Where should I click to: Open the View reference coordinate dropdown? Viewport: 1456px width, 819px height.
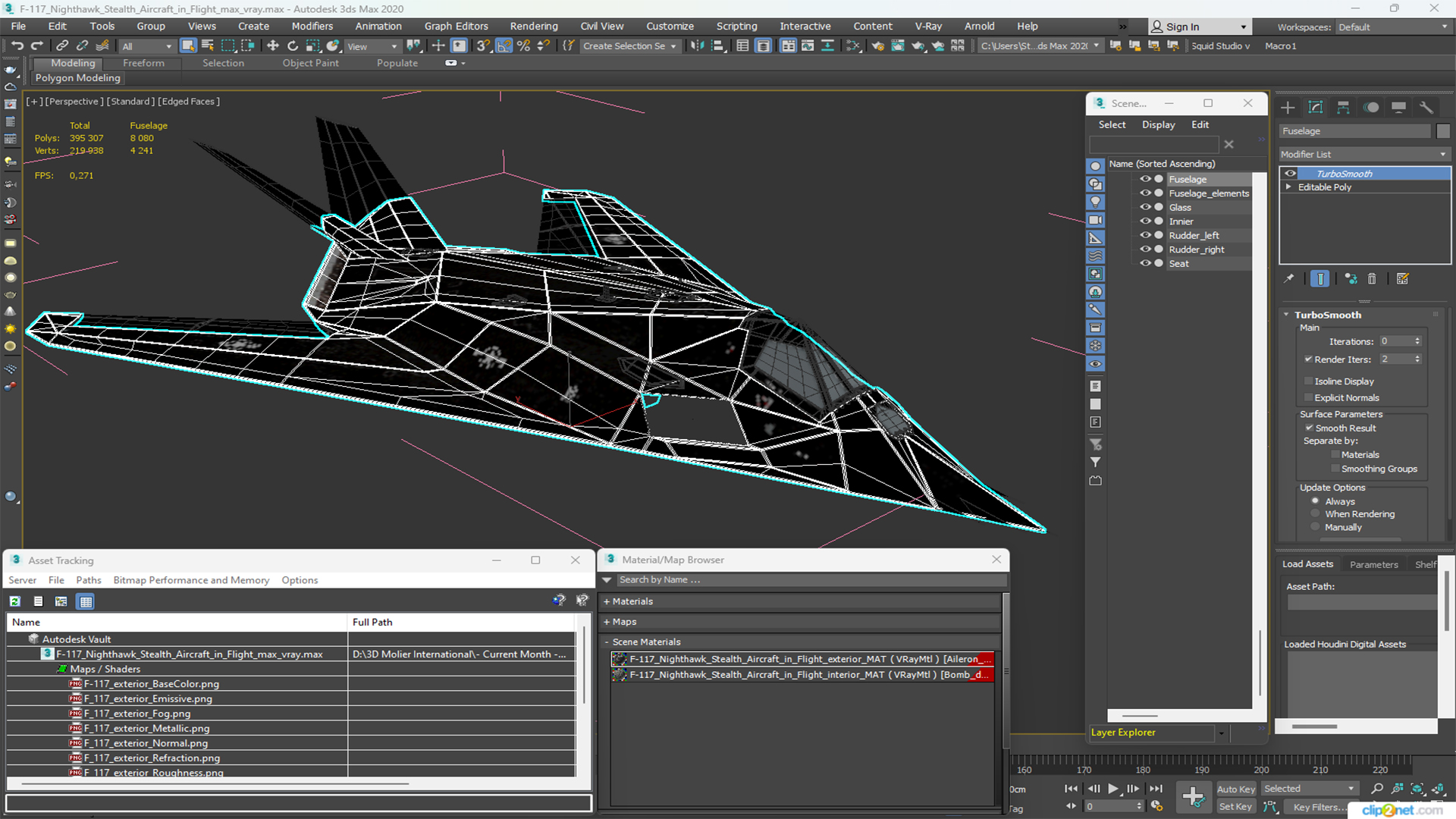point(372,46)
